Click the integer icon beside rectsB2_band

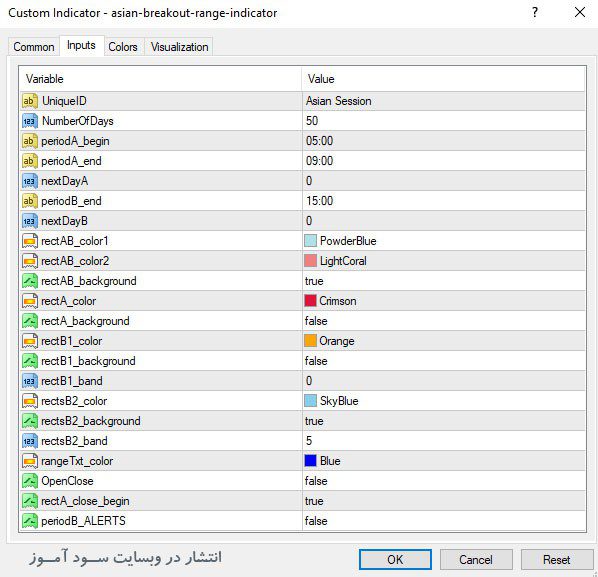point(30,441)
